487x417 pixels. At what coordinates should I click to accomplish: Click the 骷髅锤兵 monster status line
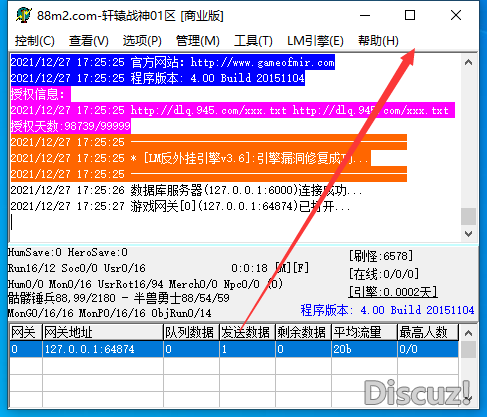119,298
